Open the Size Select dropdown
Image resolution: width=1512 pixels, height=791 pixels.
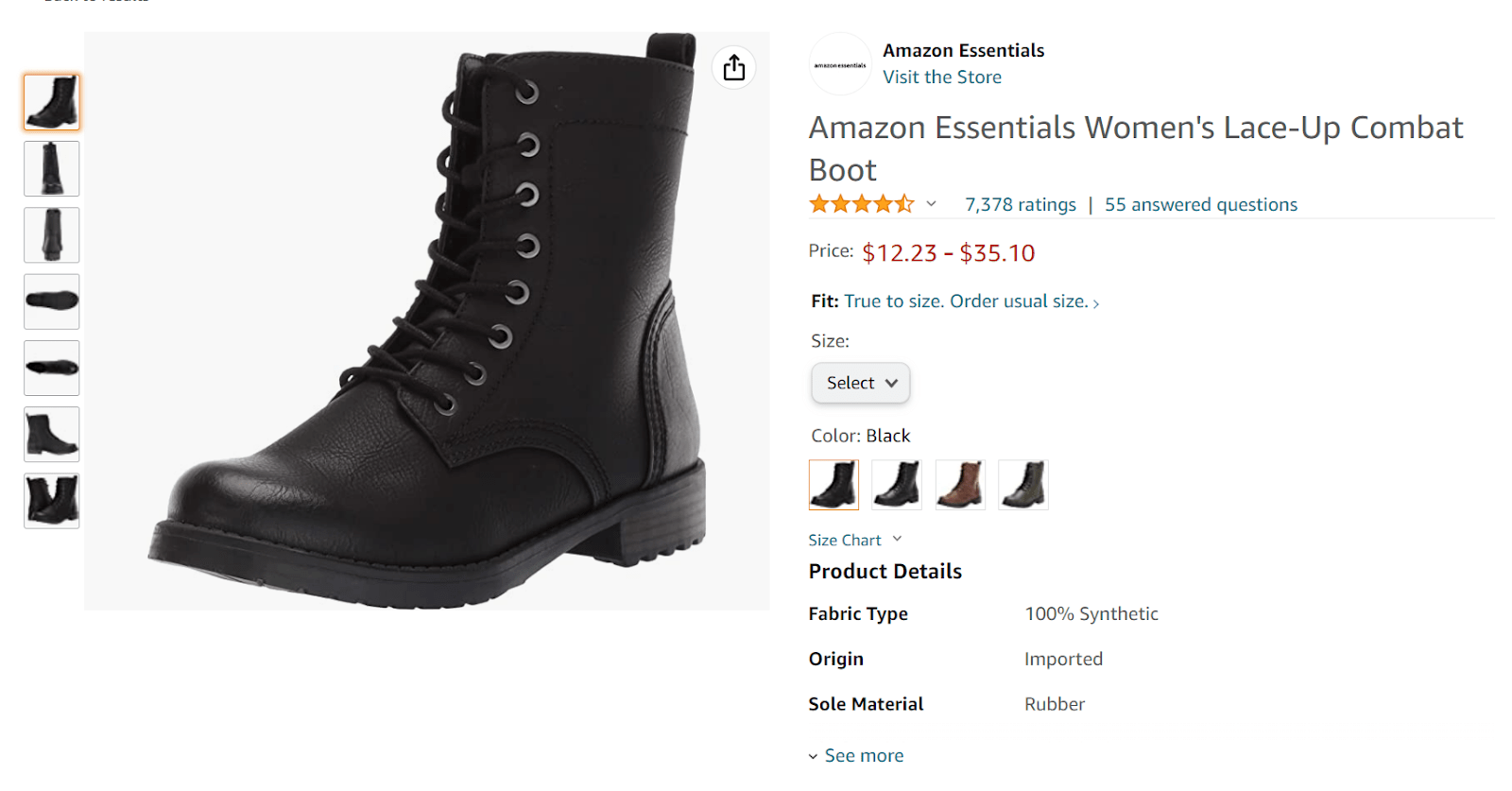(x=861, y=383)
